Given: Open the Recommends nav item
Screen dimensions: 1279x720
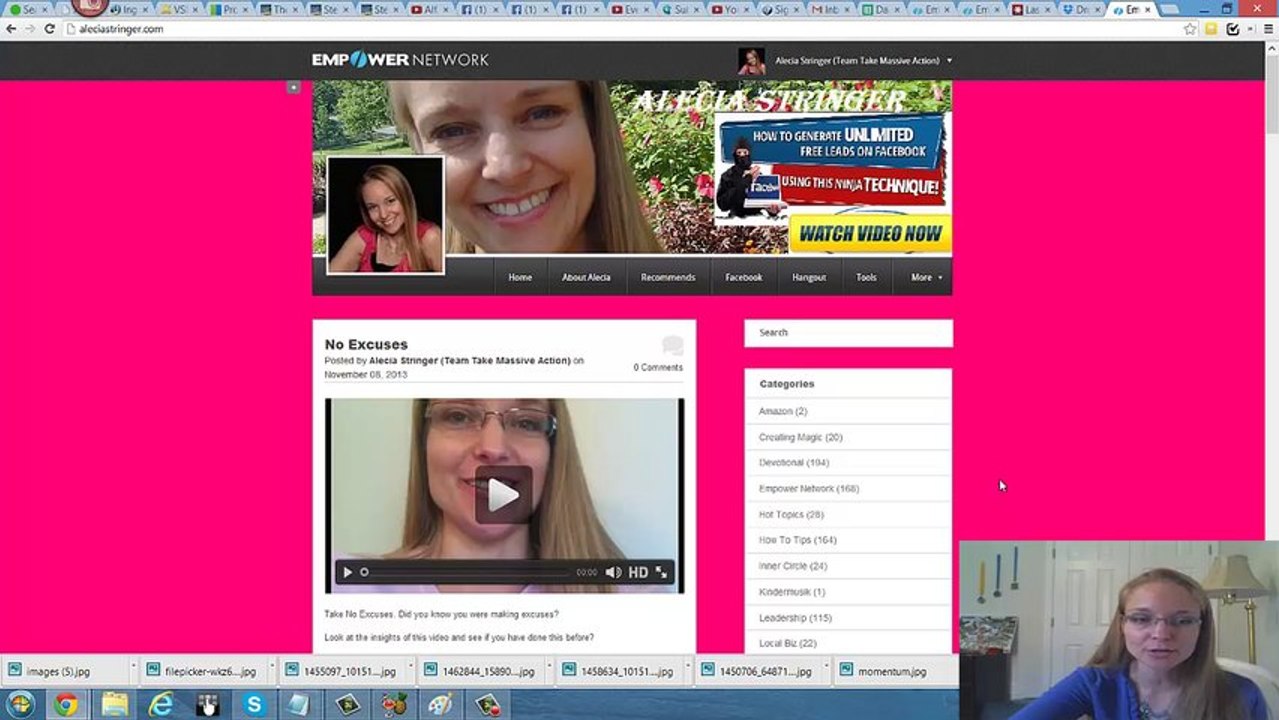Looking at the screenshot, I should (668, 277).
